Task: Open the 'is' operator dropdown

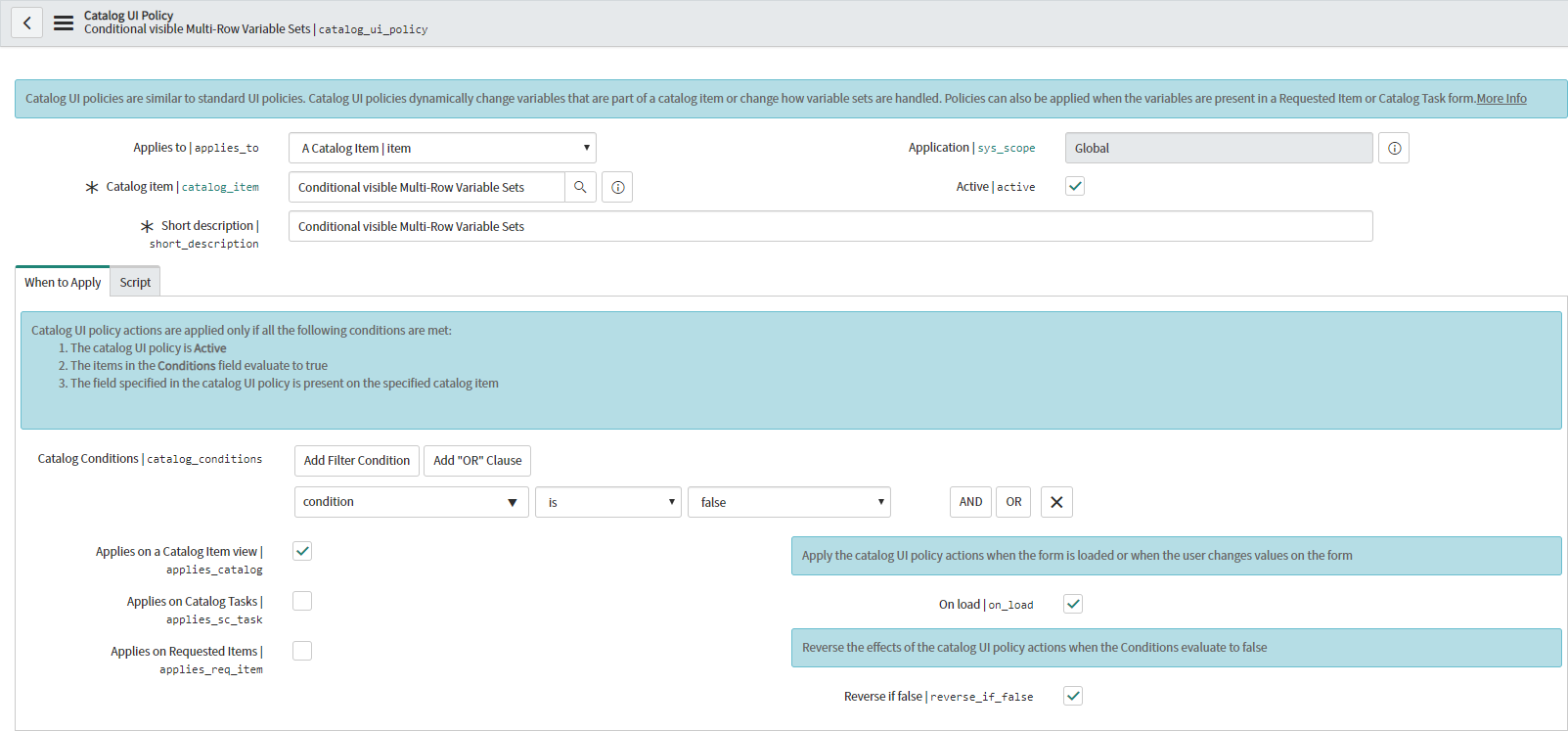Action: click(x=608, y=502)
